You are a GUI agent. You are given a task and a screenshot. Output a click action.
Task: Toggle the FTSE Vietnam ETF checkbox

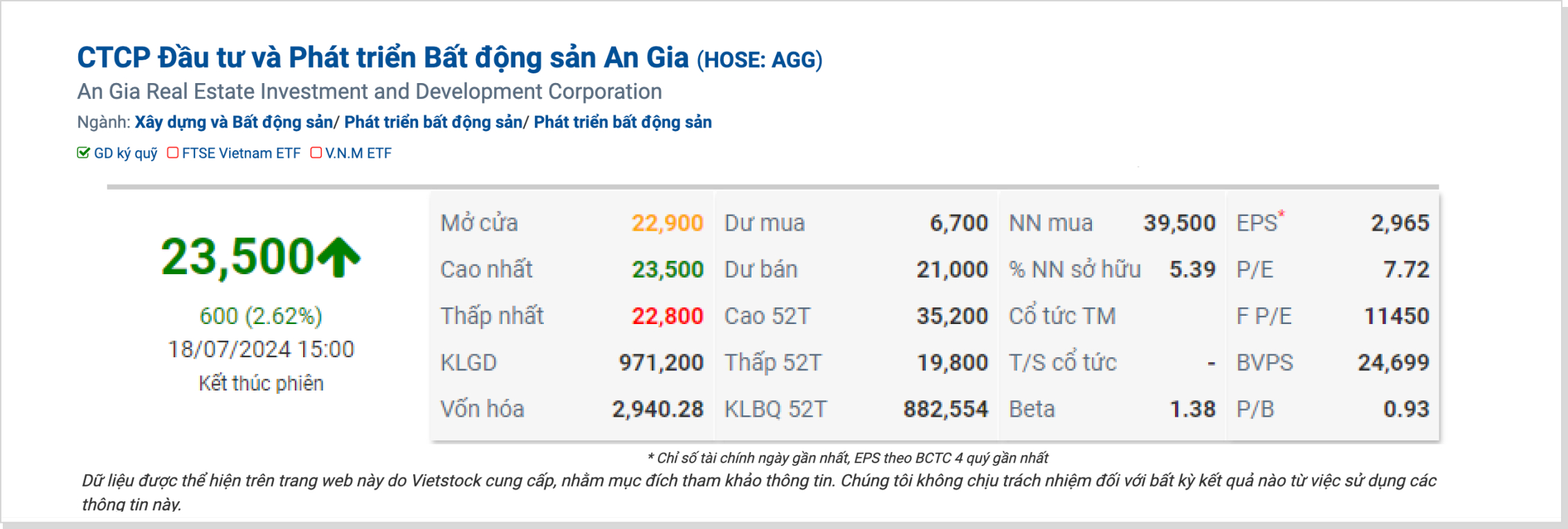click(173, 153)
